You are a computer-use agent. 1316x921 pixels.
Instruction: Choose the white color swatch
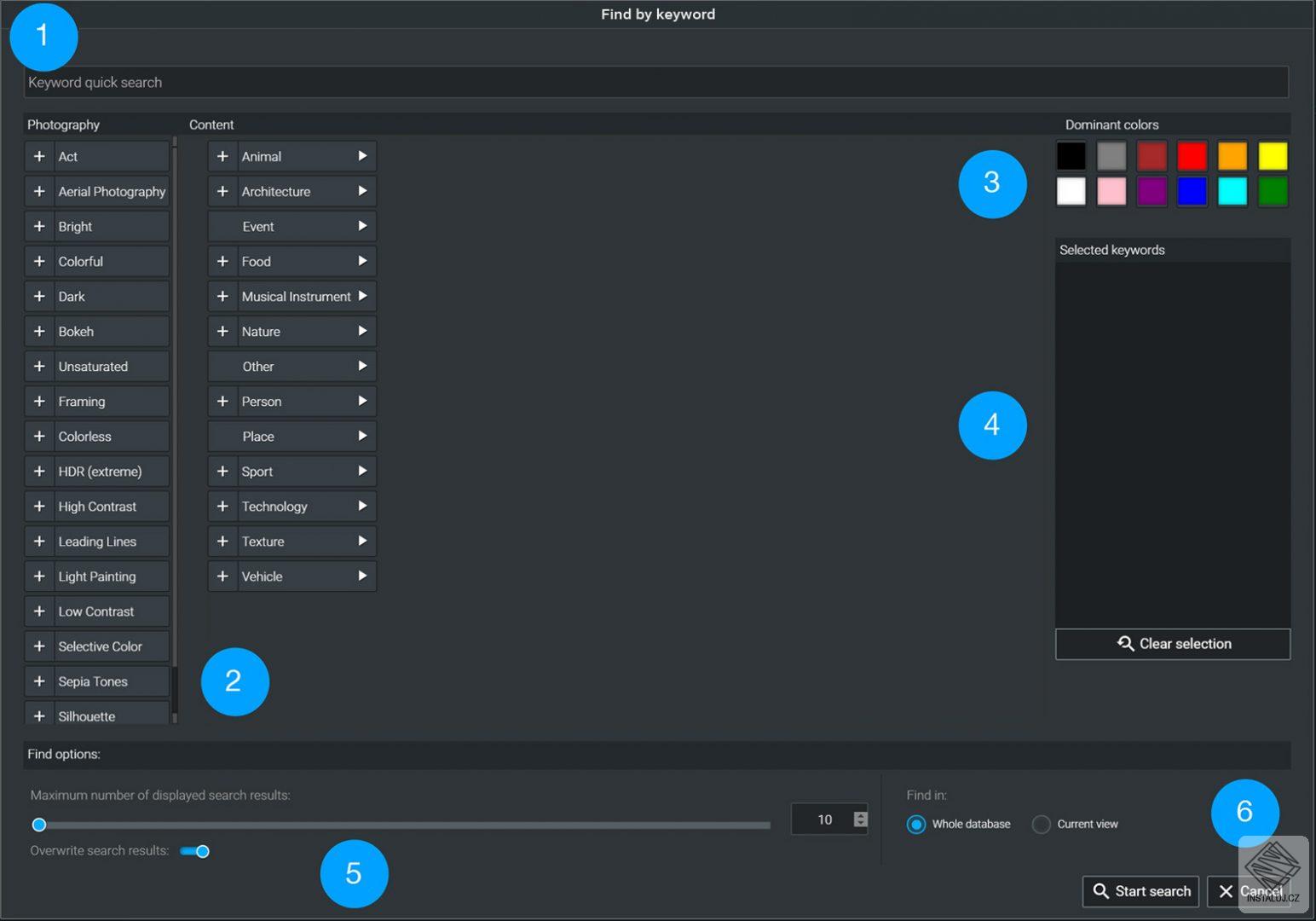pos(1071,191)
